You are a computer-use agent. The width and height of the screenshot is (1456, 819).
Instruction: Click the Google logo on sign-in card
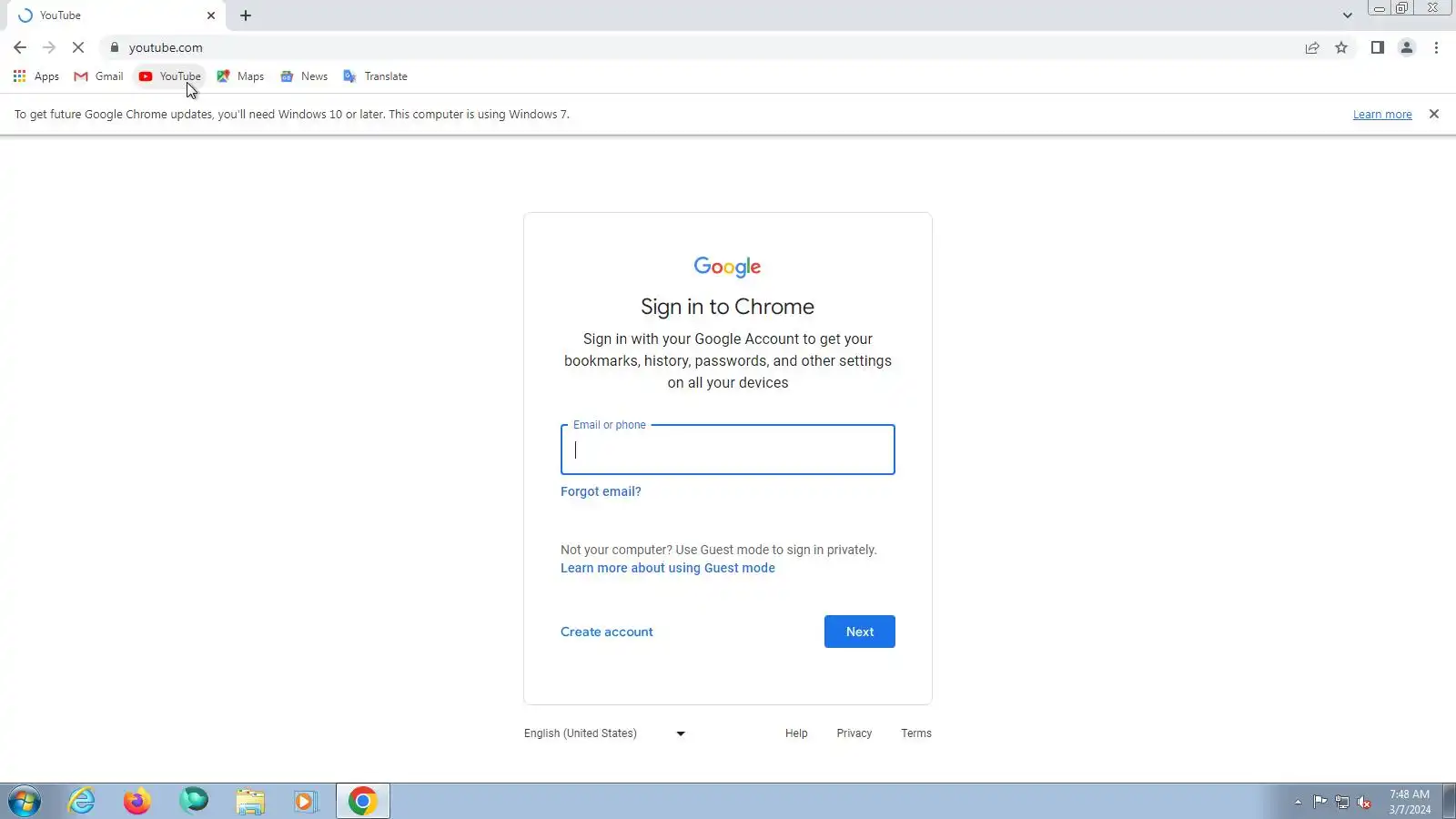pyautogui.click(x=727, y=267)
